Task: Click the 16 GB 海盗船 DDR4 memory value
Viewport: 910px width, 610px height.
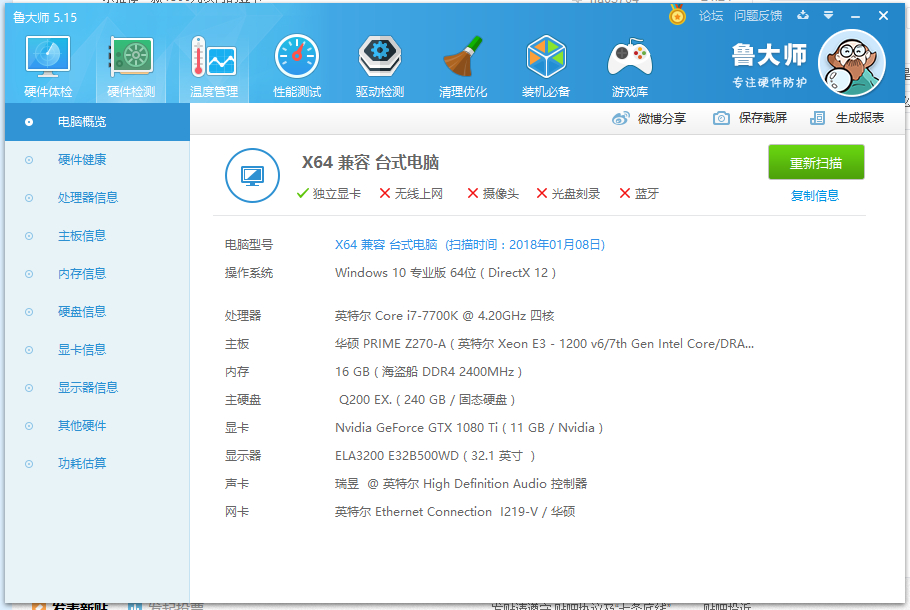Action: point(428,372)
